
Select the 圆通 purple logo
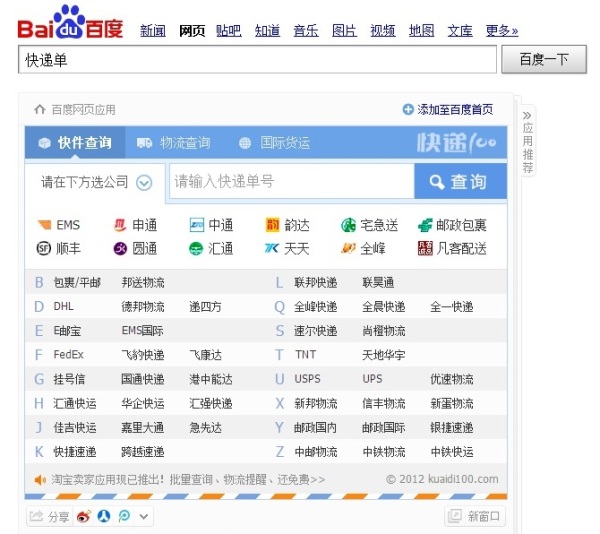[120, 249]
